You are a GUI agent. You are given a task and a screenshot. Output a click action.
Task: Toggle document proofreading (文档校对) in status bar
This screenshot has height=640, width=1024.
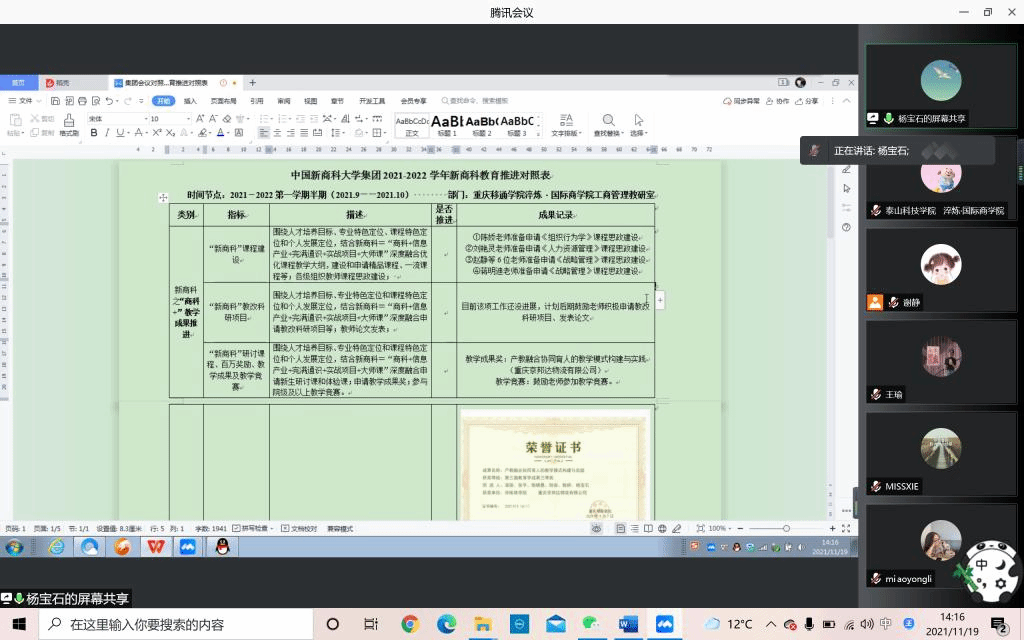click(x=300, y=528)
